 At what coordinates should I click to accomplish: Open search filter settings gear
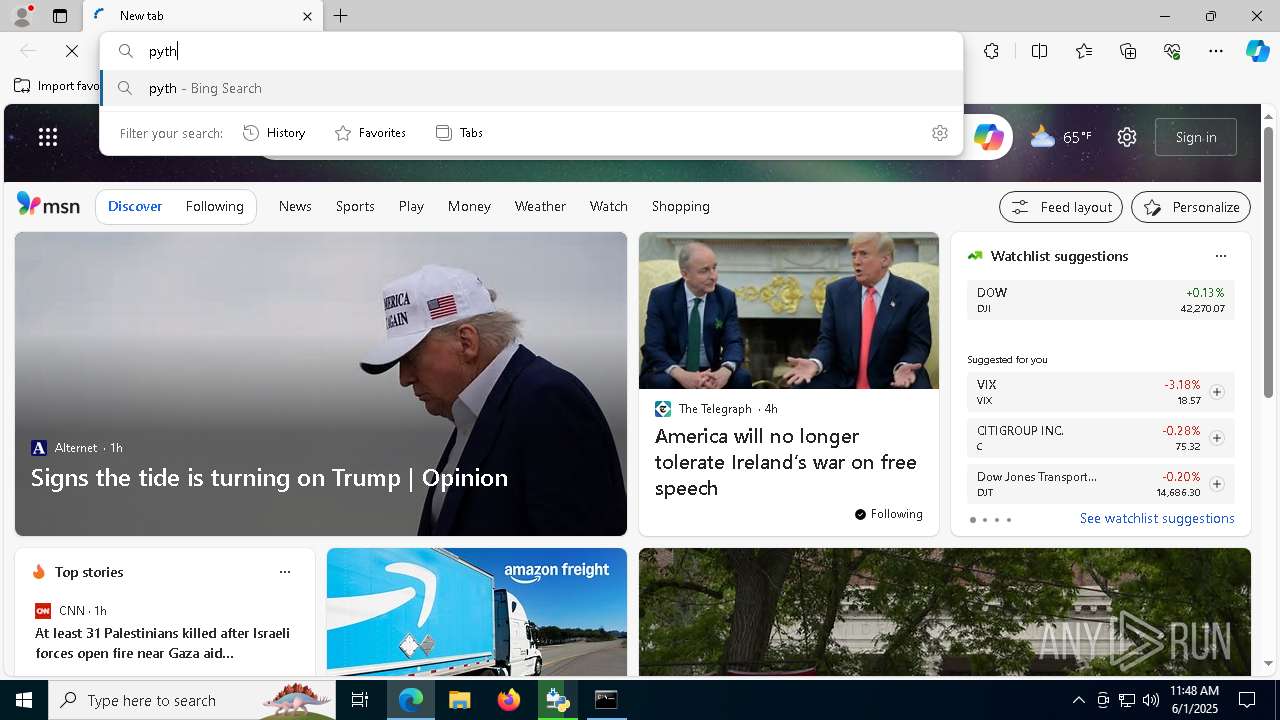pyautogui.click(x=939, y=133)
